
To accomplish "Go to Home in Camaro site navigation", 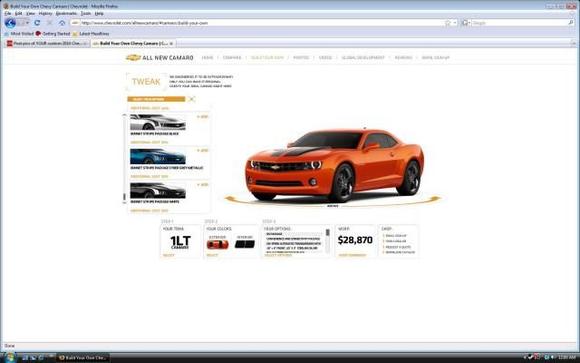I will click(208, 58).
